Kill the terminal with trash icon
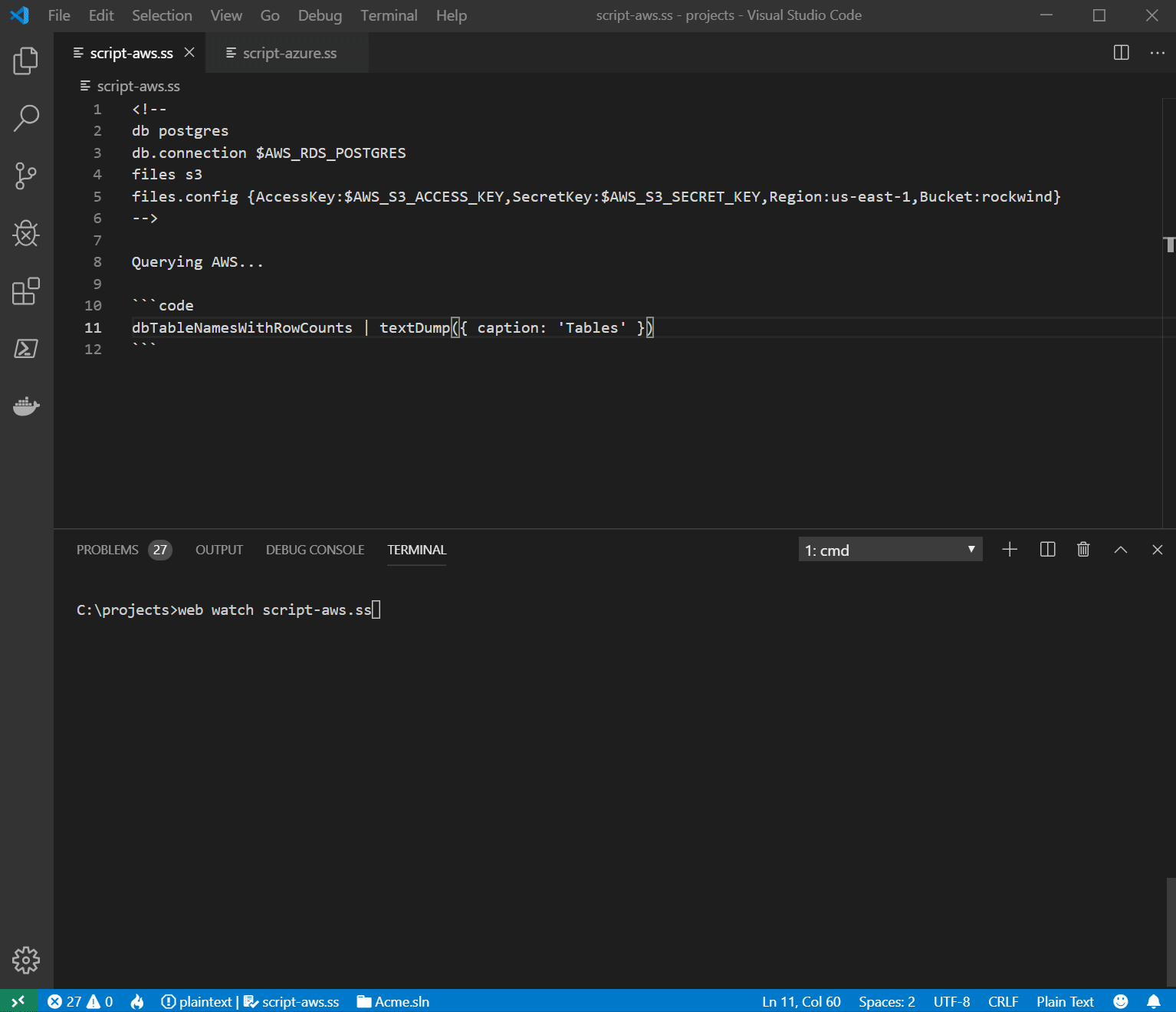This screenshot has height=1012, width=1176. 1083,549
